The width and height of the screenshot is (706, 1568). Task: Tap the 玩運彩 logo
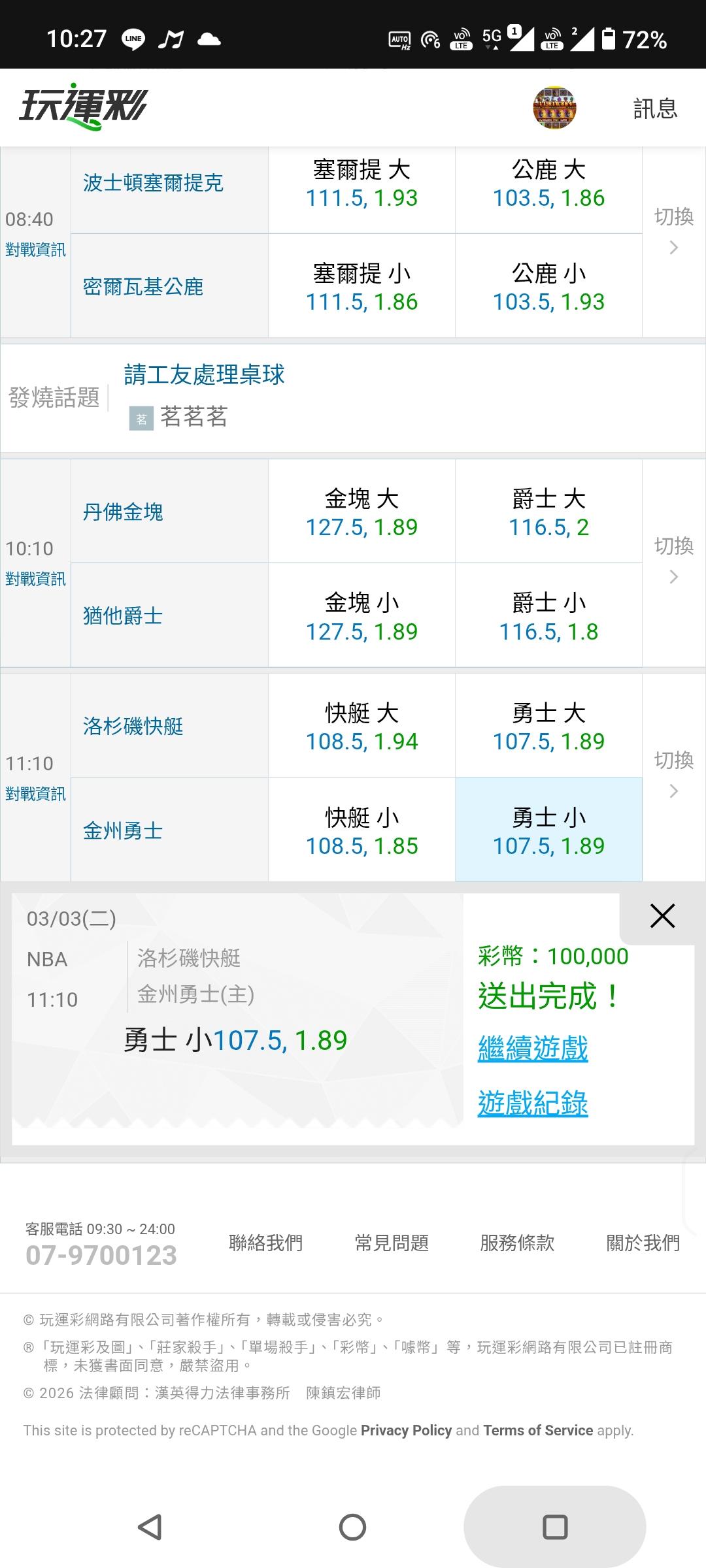[x=83, y=106]
